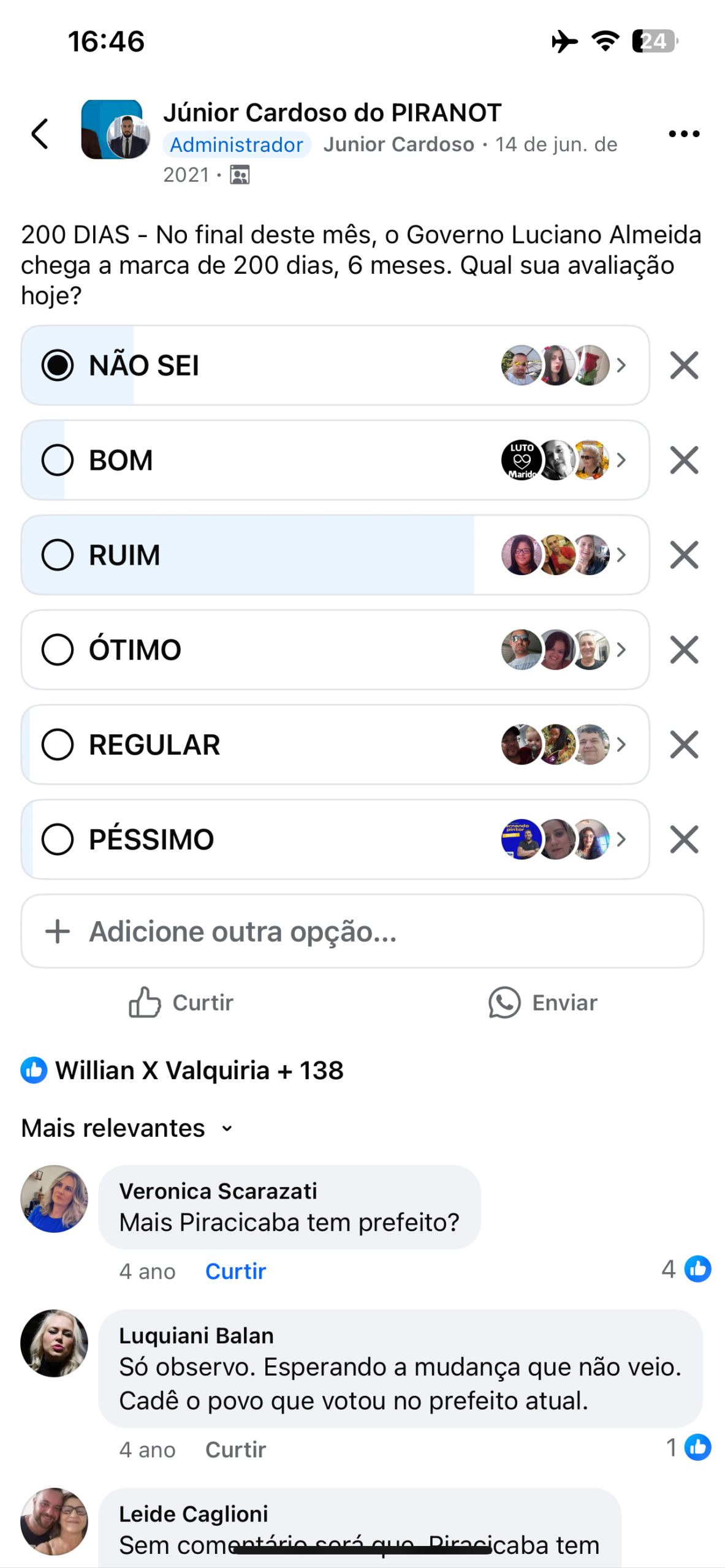Select the BOM radio button
The width and height of the screenshot is (725, 1568).
pos(58,460)
